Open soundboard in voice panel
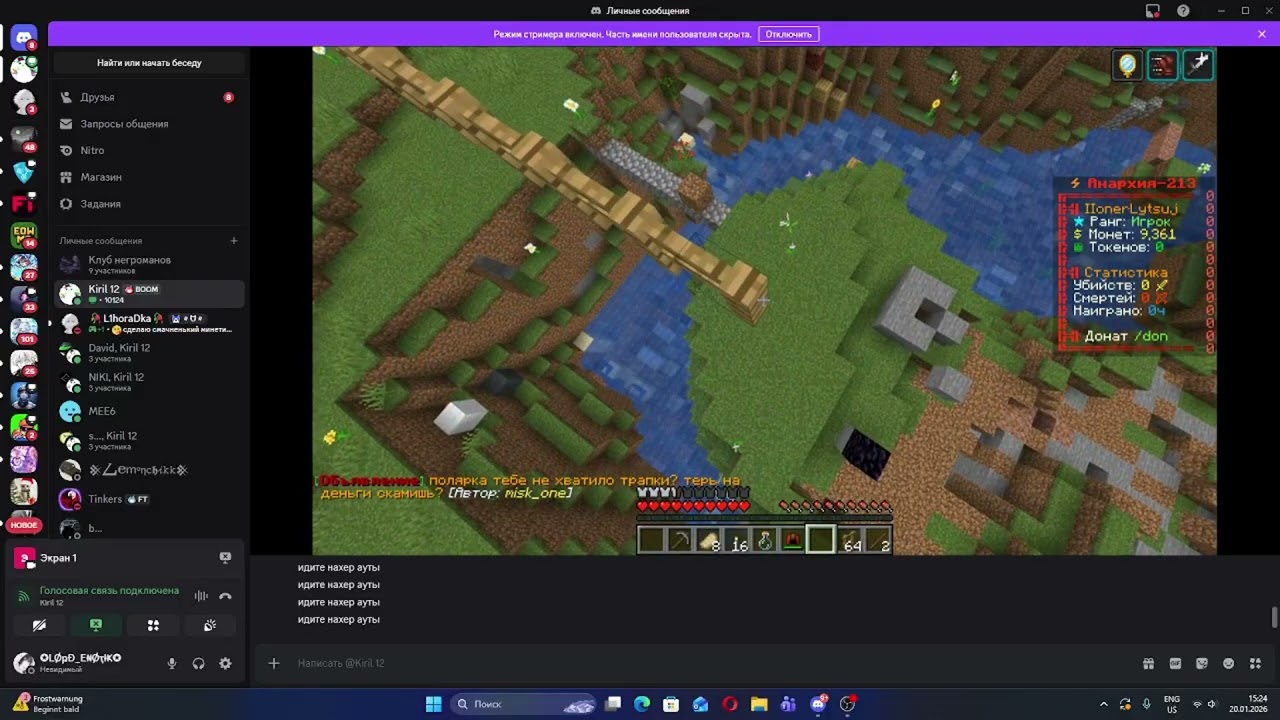This screenshot has width=1280, height=720. [210, 625]
